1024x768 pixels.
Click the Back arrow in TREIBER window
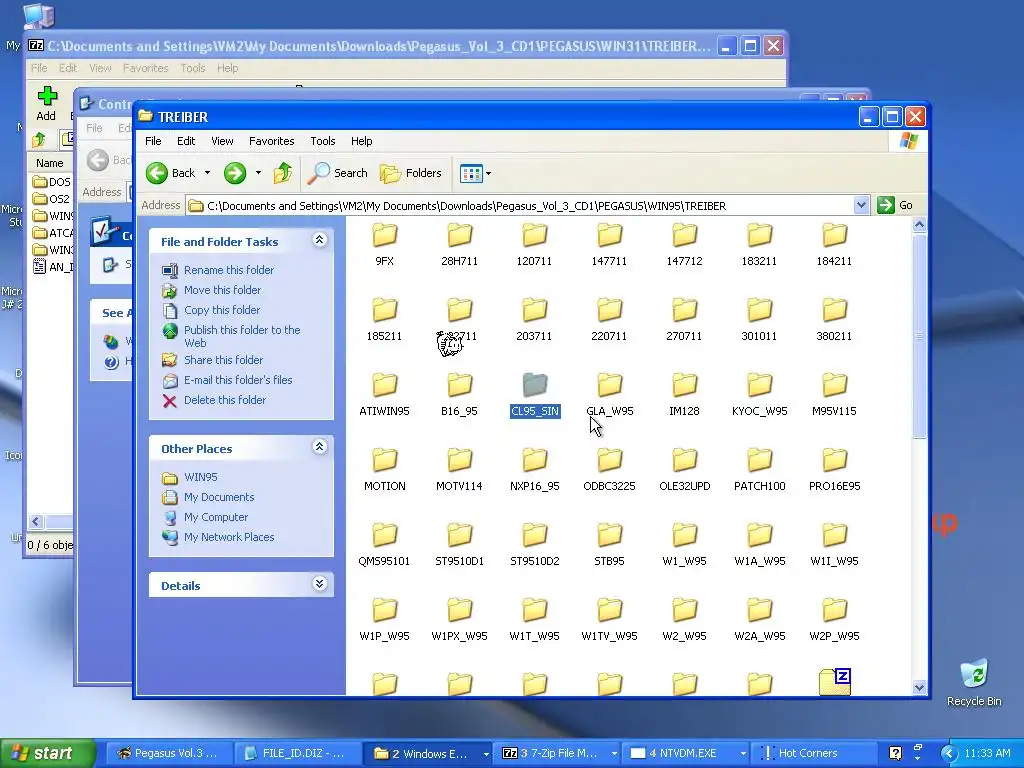pyautogui.click(x=157, y=173)
